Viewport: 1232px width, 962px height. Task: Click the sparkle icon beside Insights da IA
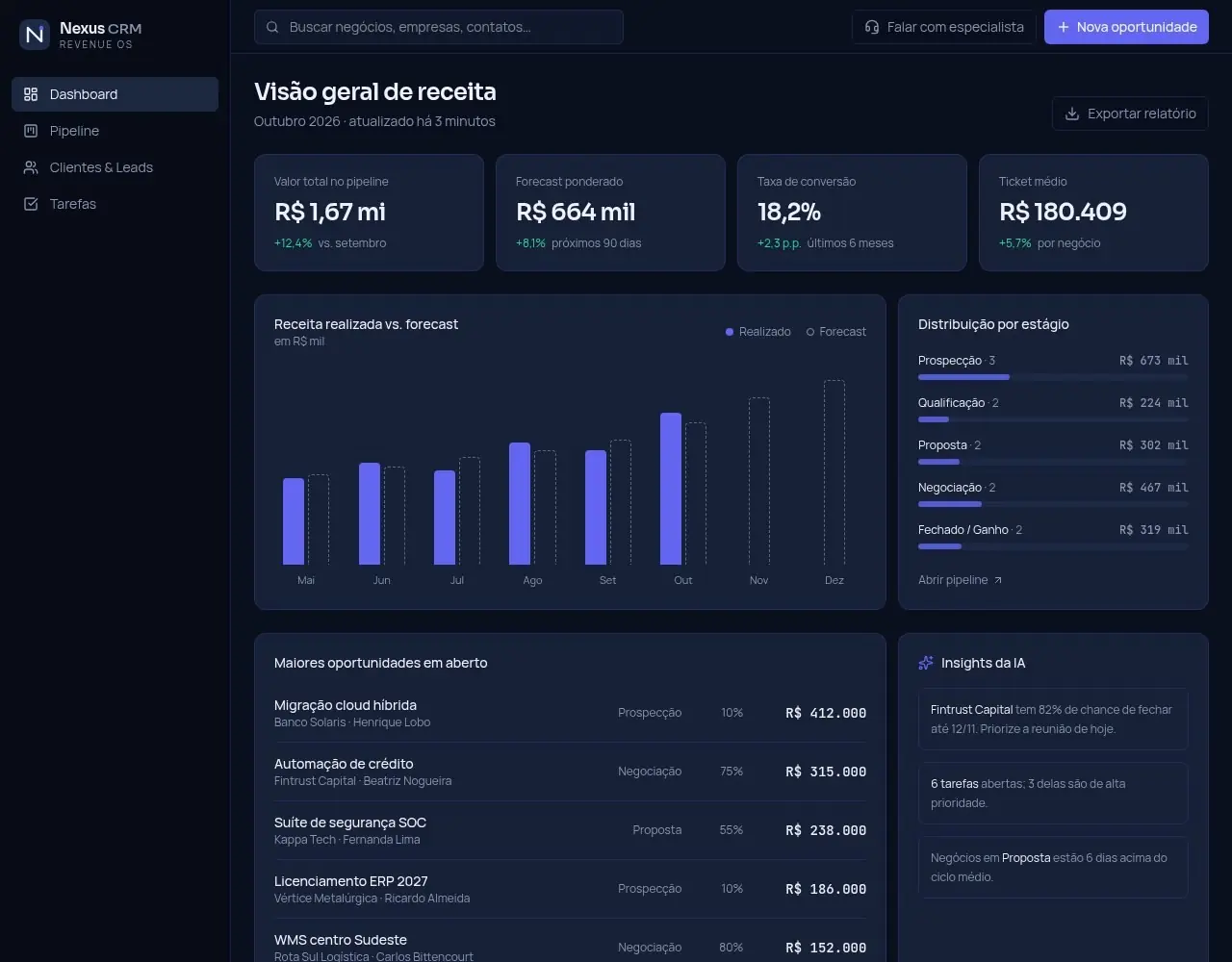[x=926, y=663]
